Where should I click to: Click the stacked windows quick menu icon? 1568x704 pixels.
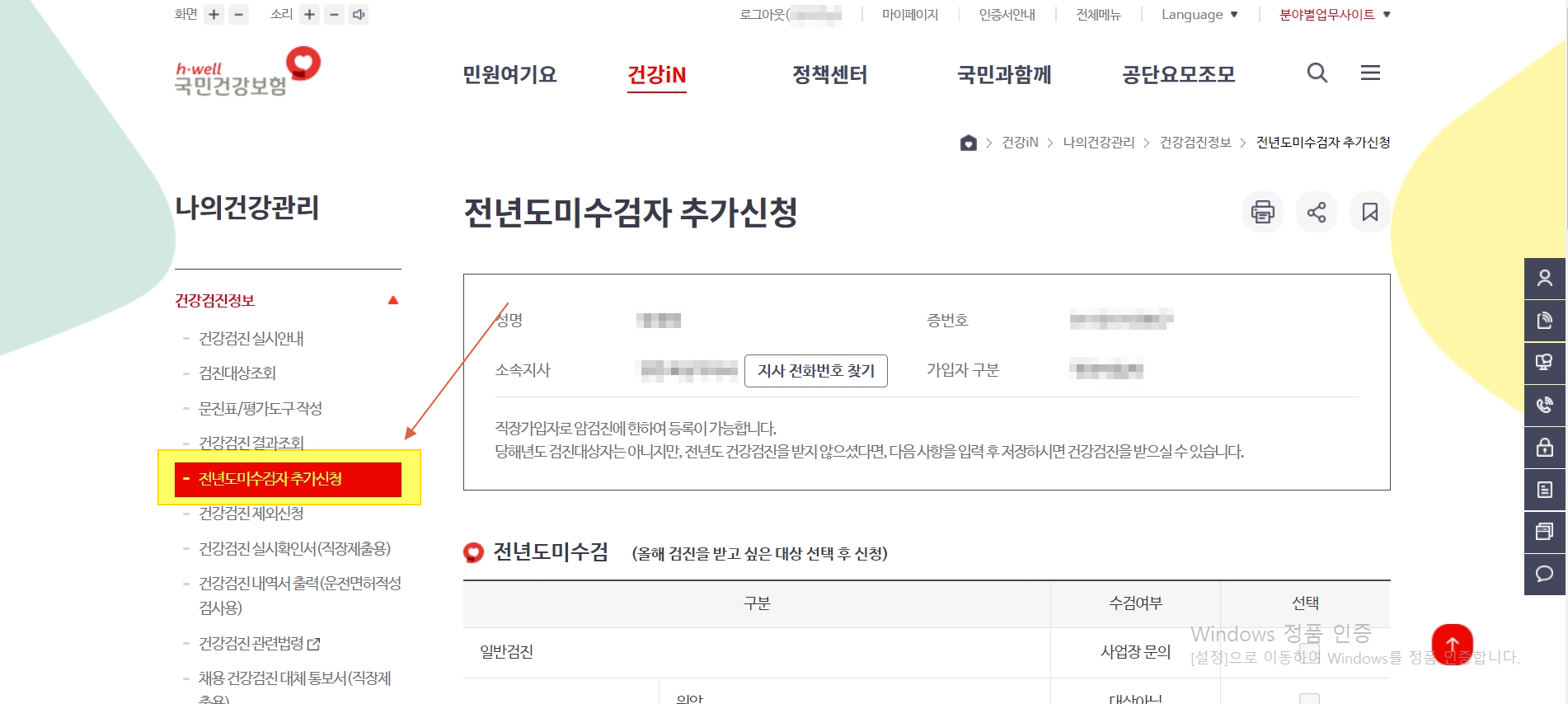(1545, 532)
